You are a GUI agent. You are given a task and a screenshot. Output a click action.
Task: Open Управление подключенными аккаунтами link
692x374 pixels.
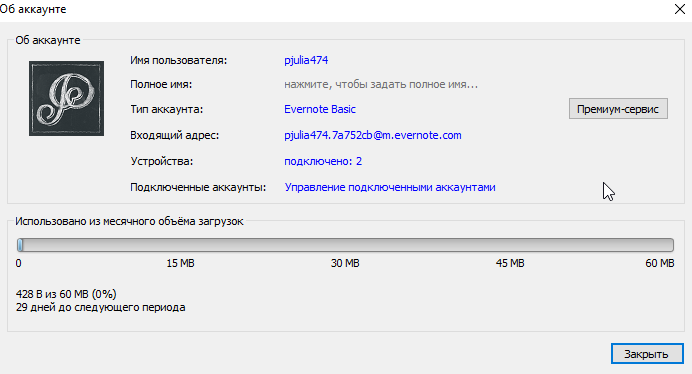click(x=390, y=187)
